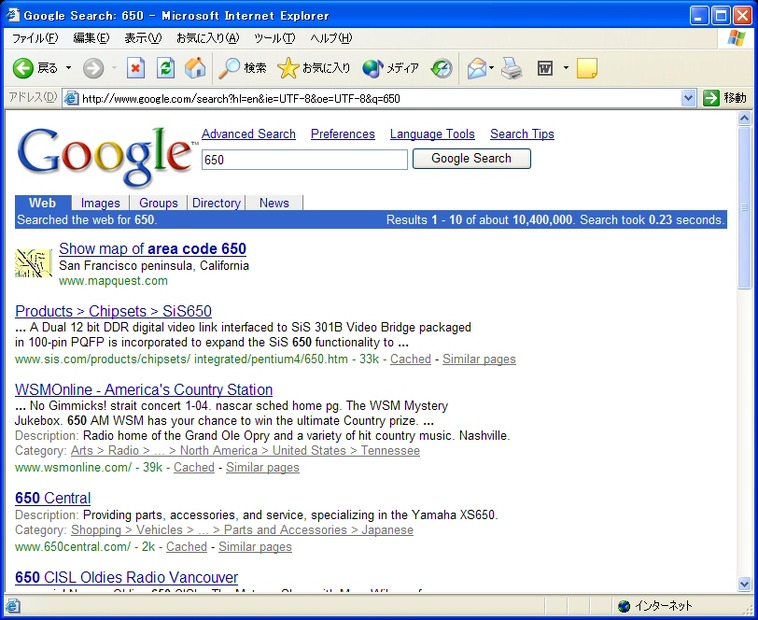Select the Web tab
Image resolution: width=758 pixels, height=620 pixels.
coord(43,203)
